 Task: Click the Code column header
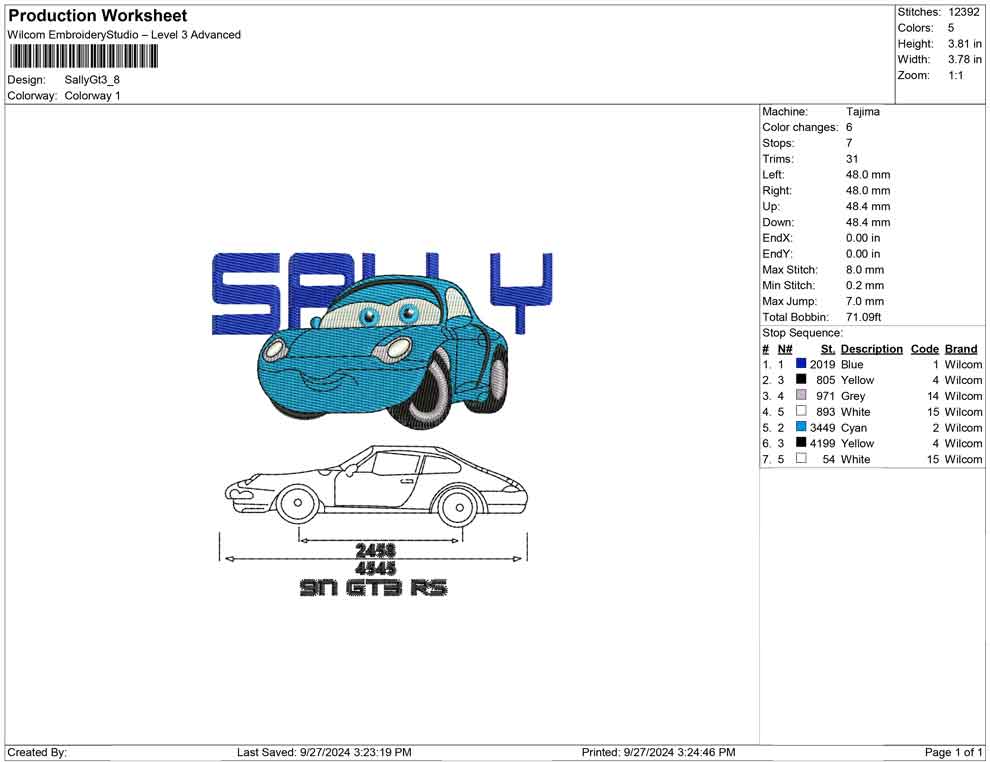tap(924, 349)
